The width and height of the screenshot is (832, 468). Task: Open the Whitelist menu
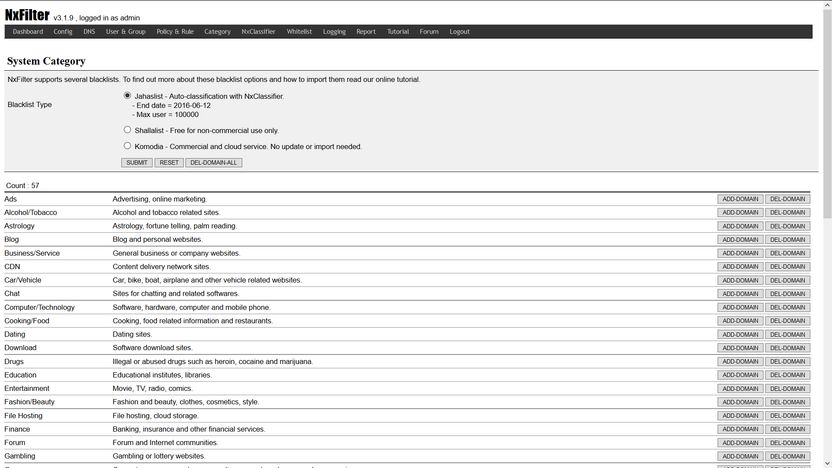pos(299,32)
